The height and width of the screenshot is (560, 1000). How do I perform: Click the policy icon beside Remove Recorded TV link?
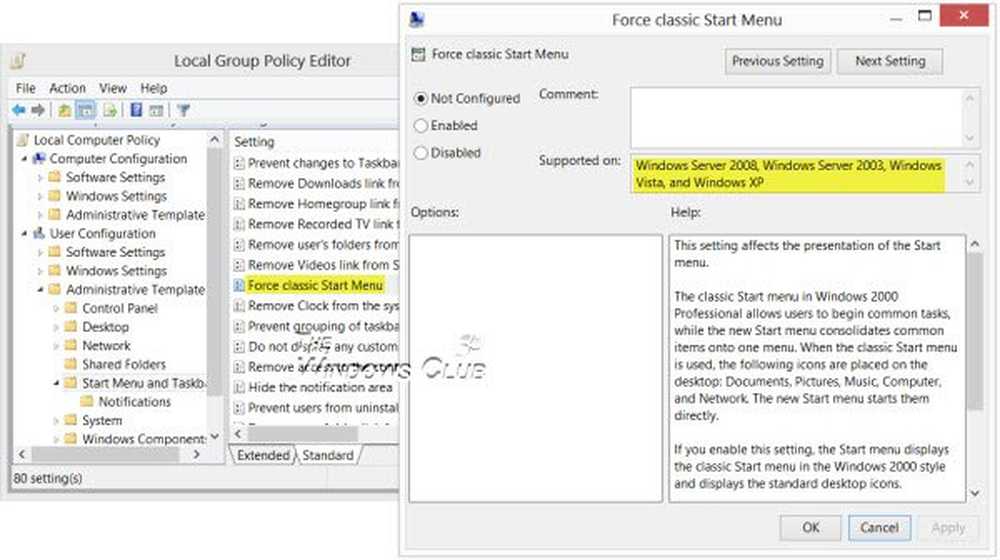[239, 225]
